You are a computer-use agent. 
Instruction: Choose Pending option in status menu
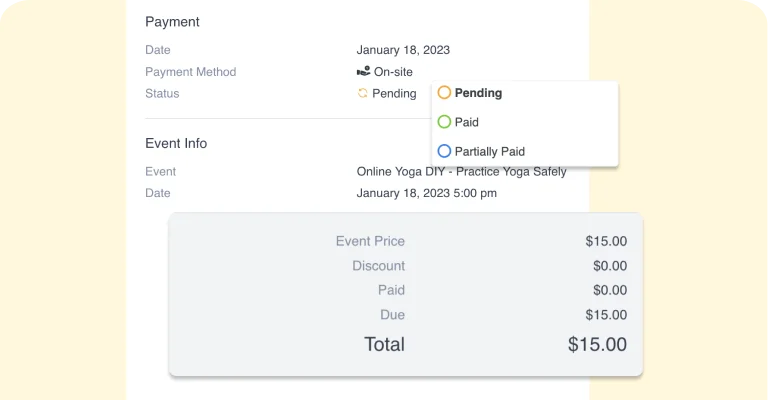click(x=478, y=93)
